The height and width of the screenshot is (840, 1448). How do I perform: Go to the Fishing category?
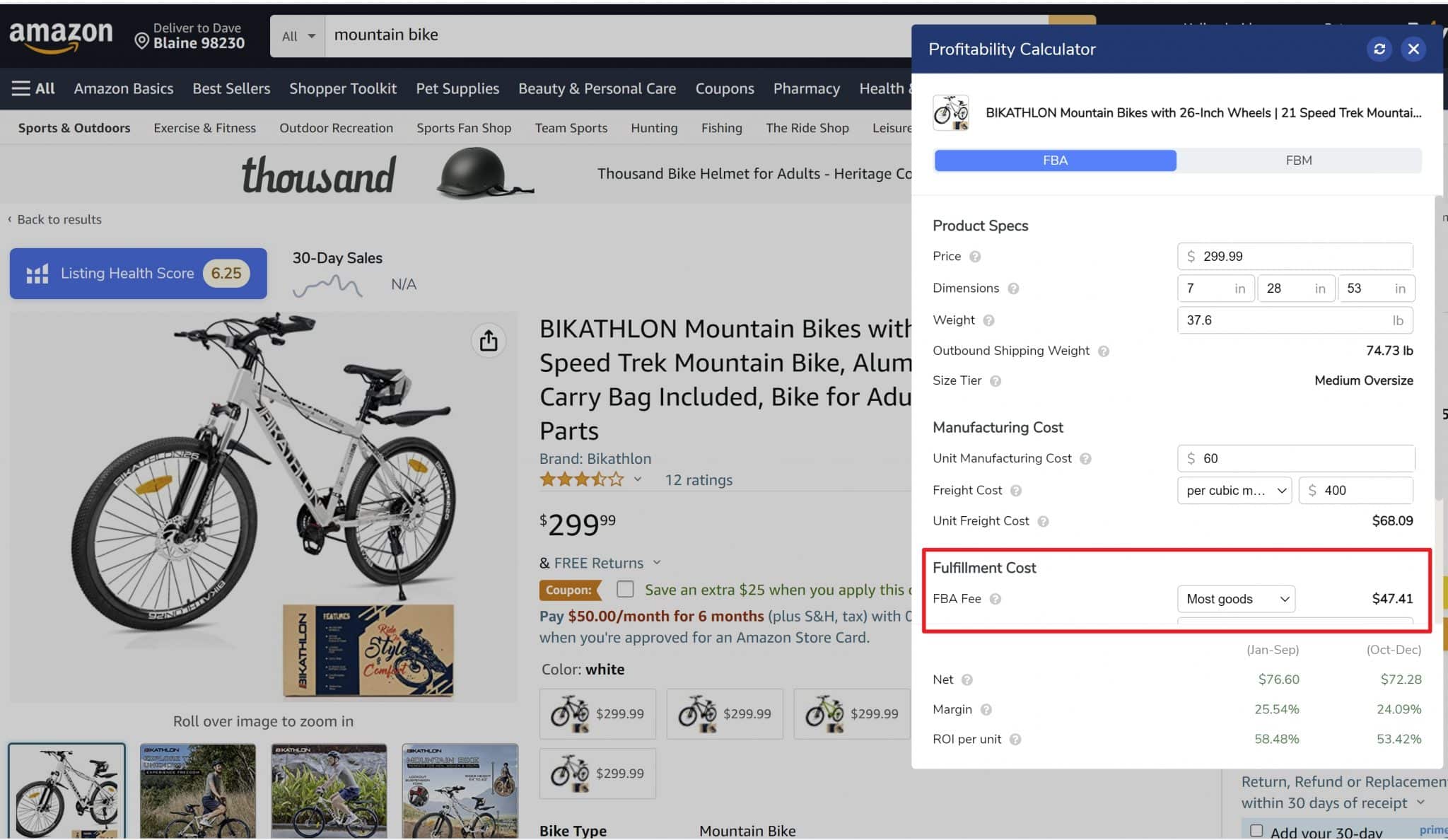coord(721,128)
